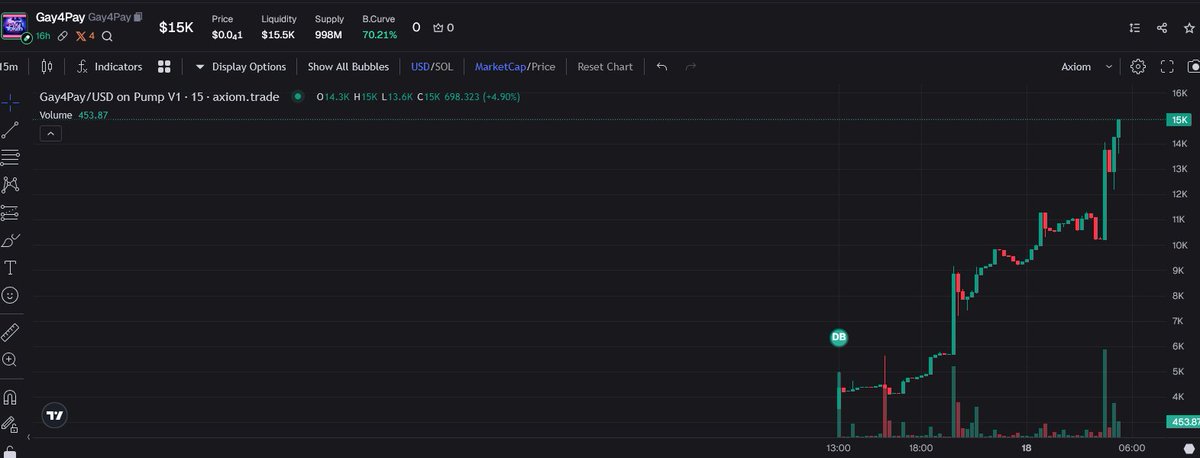Image resolution: width=1200 pixels, height=458 pixels.
Task: Open the X community link with 4
Action: click(86, 36)
